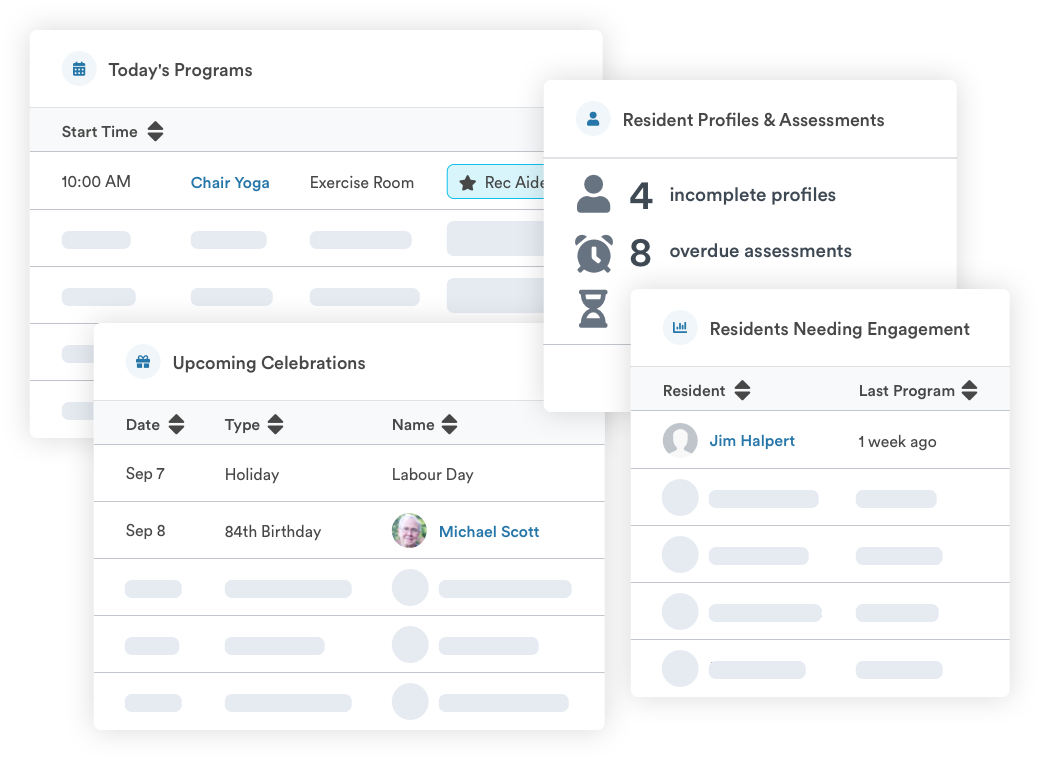Click the calendar icon on Today's Programs card
1040x760 pixels.
(x=79, y=69)
